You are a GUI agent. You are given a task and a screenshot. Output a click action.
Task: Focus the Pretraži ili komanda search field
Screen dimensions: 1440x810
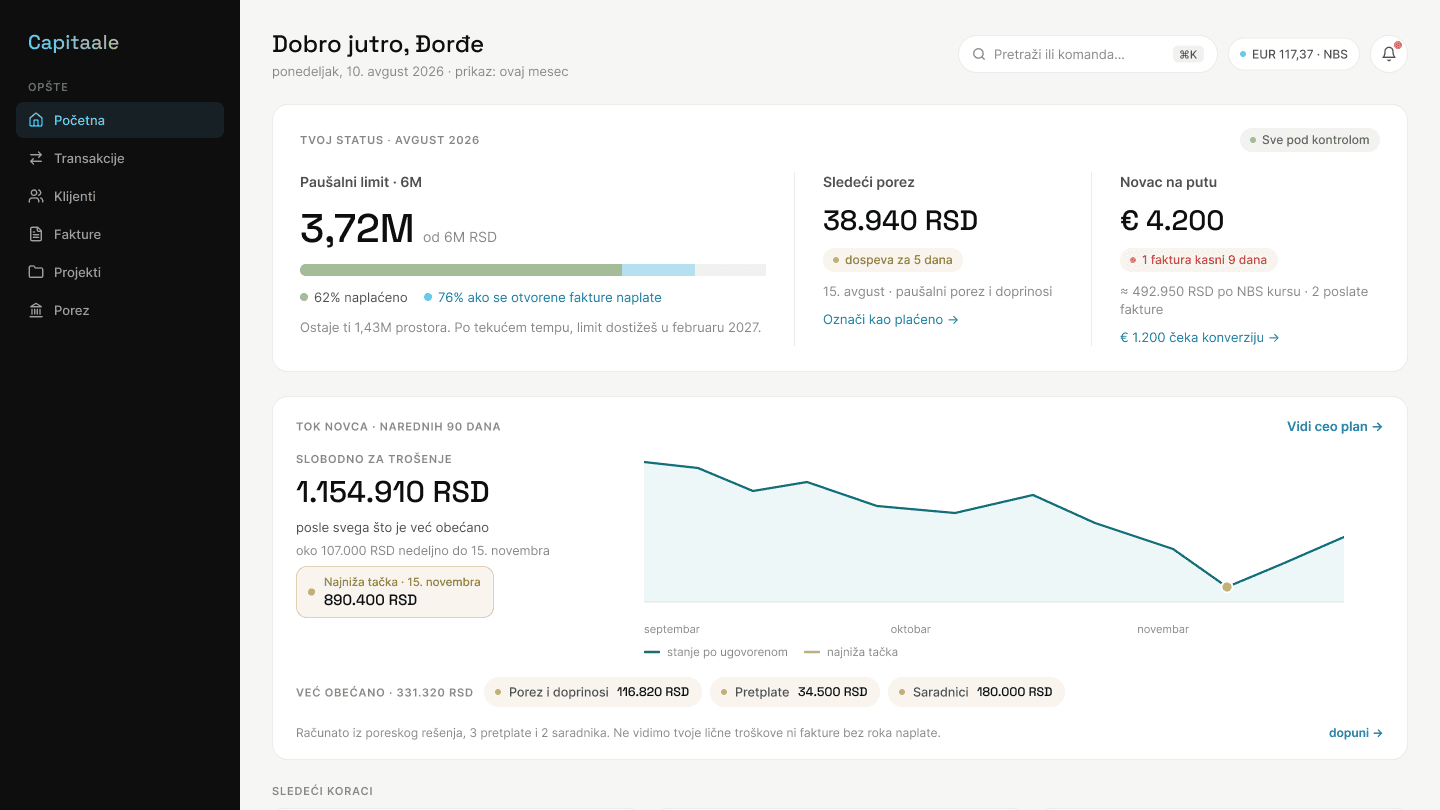click(1087, 54)
